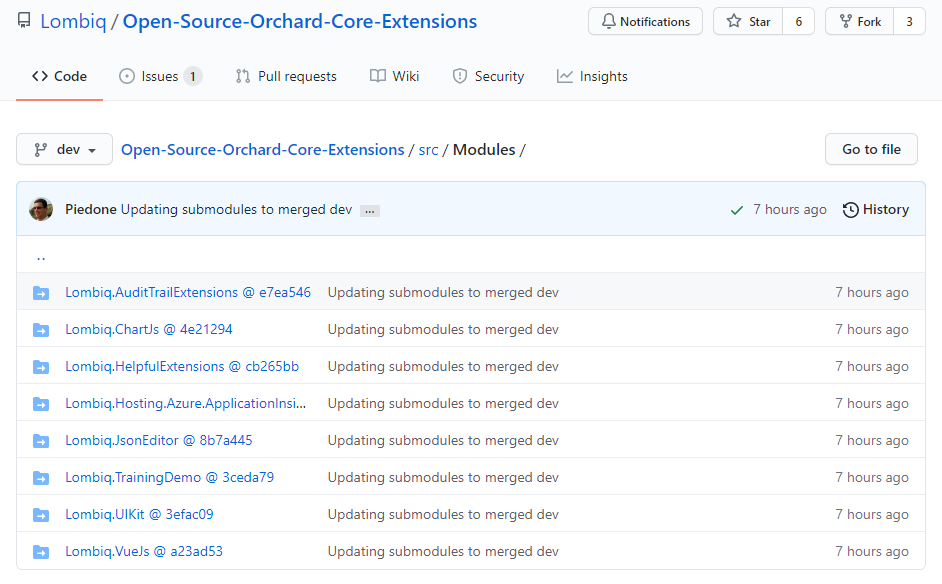Navigate to src folder in breadcrumb
The height and width of the screenshot is (584, 942).
(x=428, y=150)
